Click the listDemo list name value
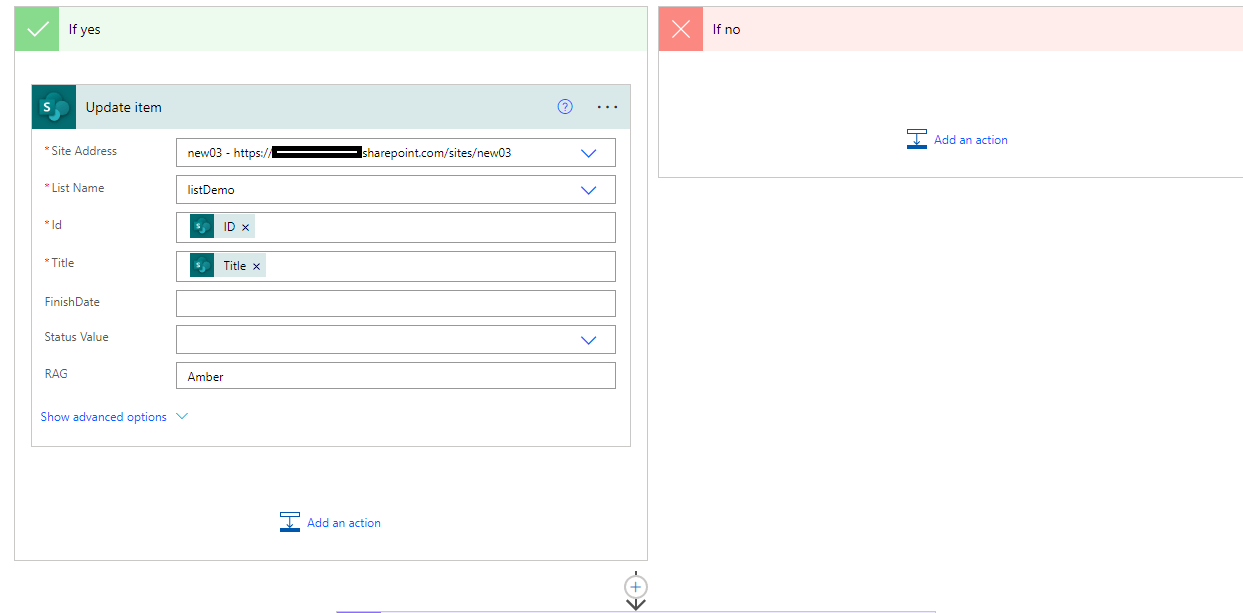 211,189
